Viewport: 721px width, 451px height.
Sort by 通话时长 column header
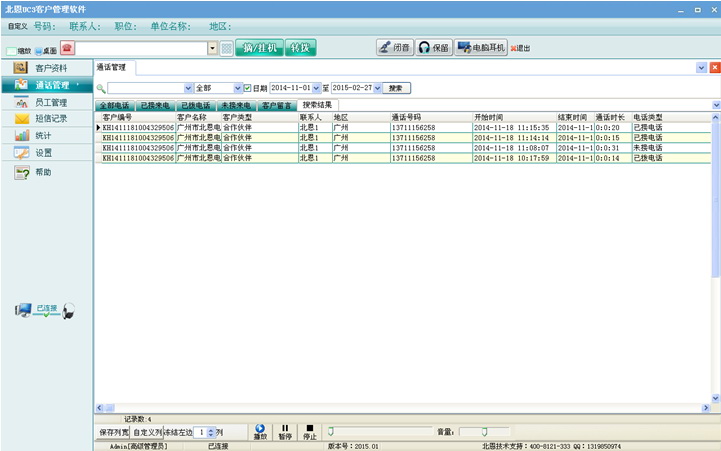tap(612, 117)
